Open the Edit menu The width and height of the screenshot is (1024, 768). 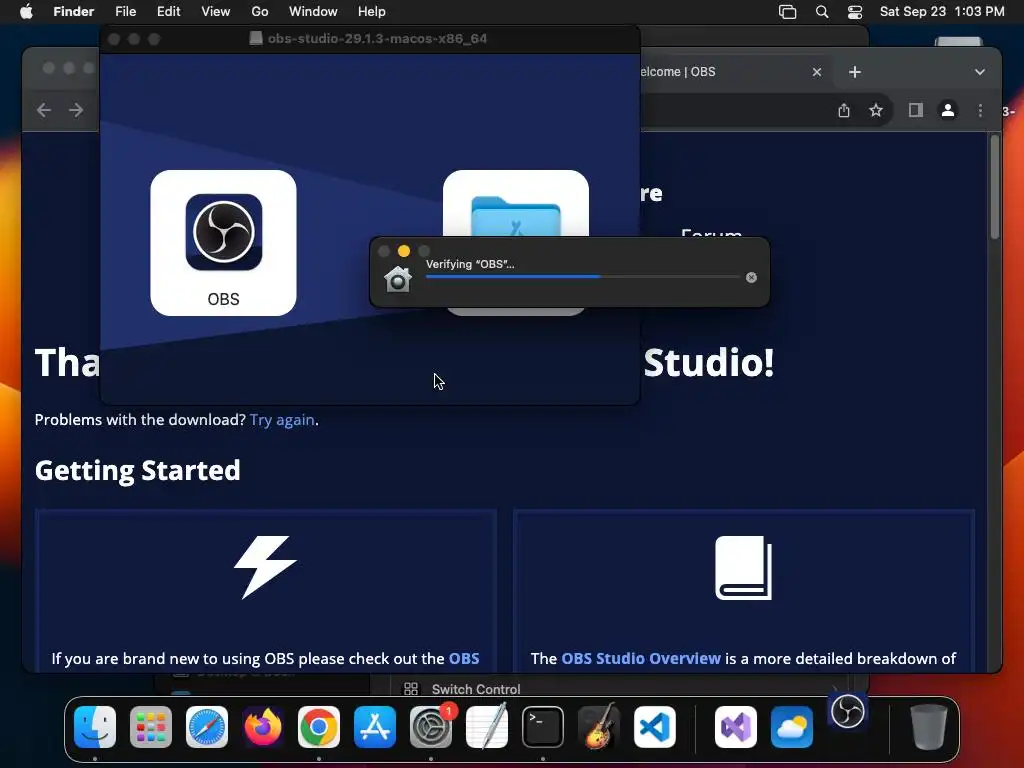coord(168,12)
